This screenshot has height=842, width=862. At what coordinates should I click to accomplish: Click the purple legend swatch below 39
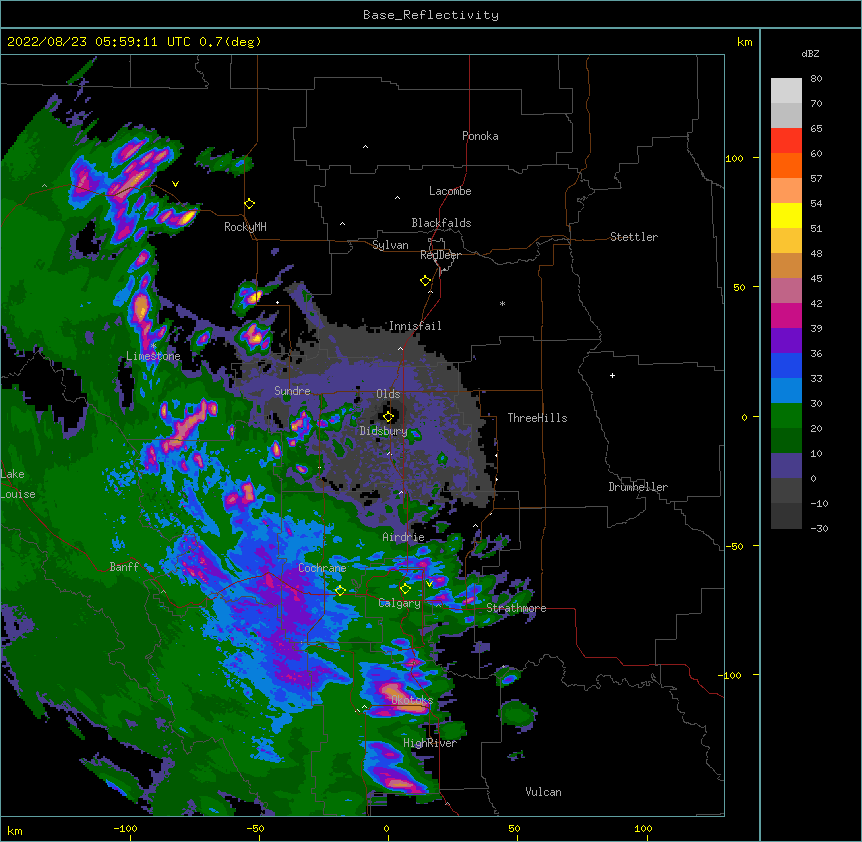tap(786, 340)
